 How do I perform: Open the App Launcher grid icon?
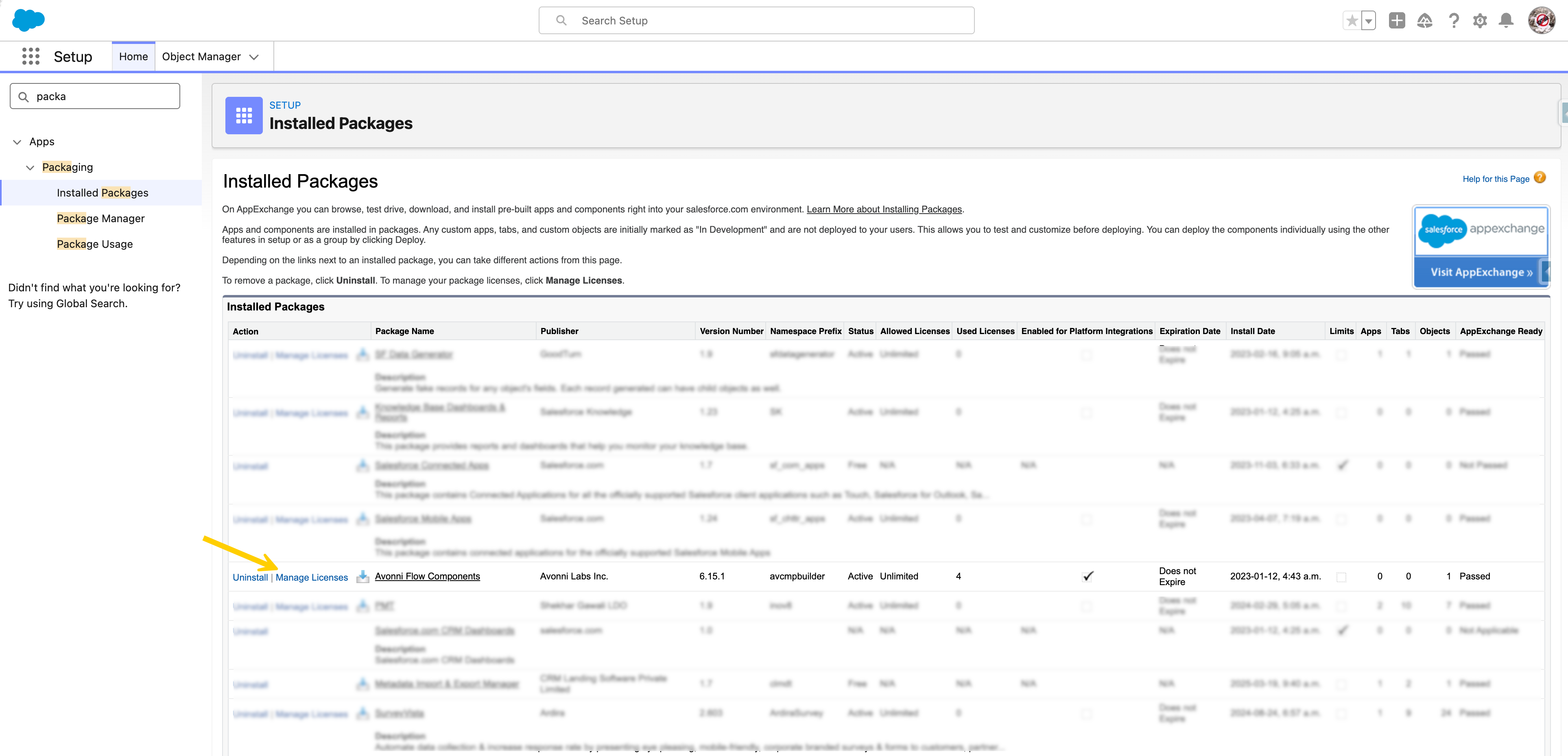[x=31, y=57]
